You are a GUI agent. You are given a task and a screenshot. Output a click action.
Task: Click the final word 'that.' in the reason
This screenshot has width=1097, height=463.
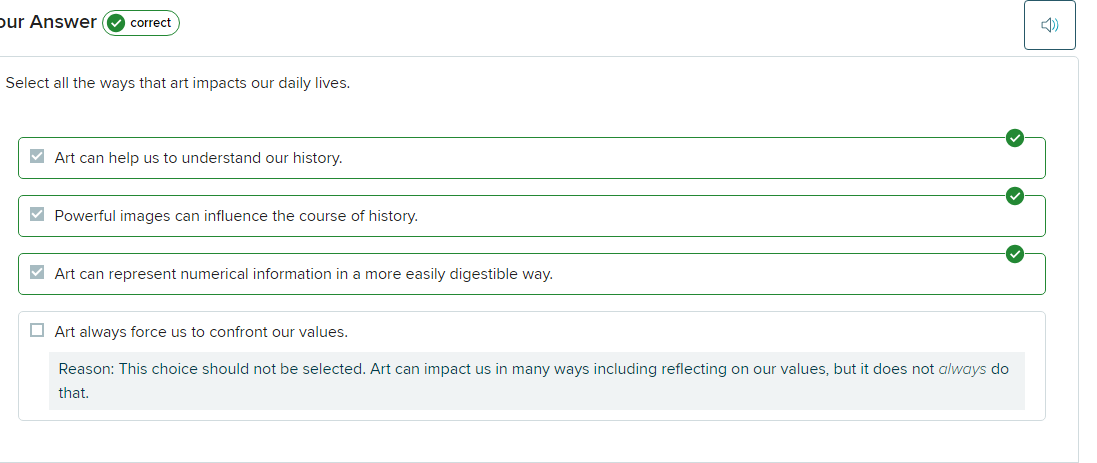tap(74, 393)
